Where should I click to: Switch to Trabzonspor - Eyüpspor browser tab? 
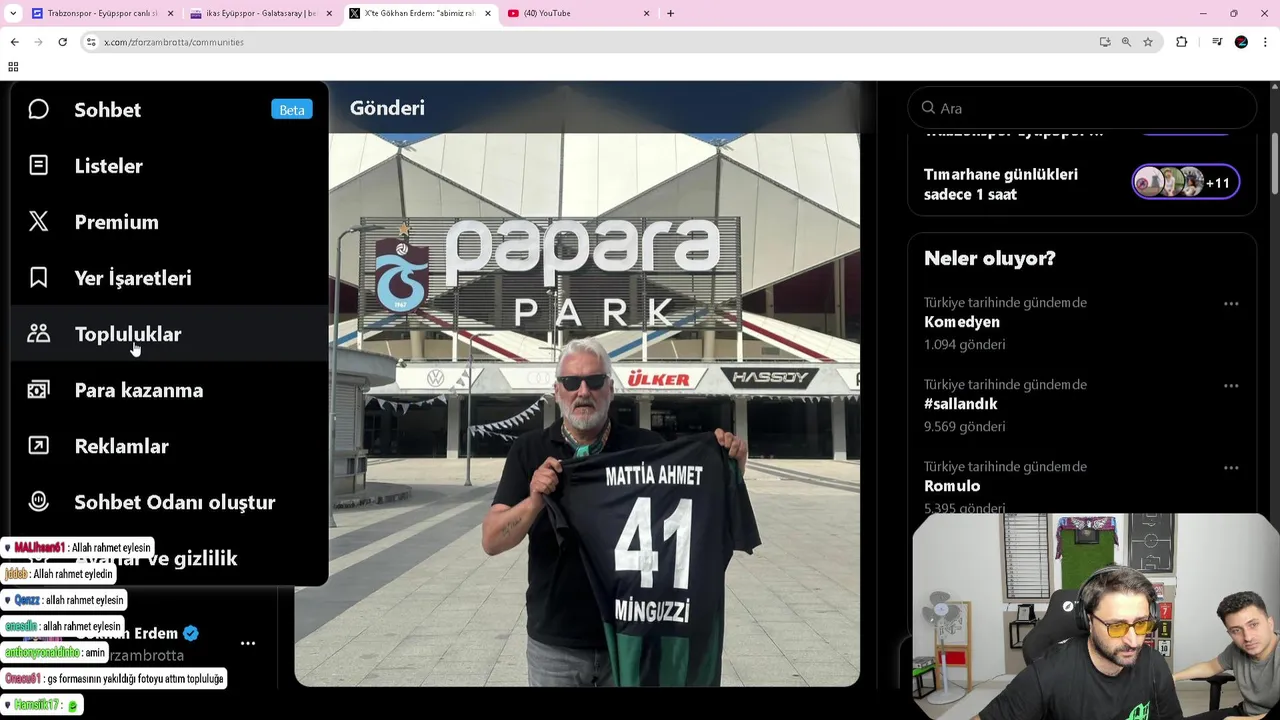(102, 13)
